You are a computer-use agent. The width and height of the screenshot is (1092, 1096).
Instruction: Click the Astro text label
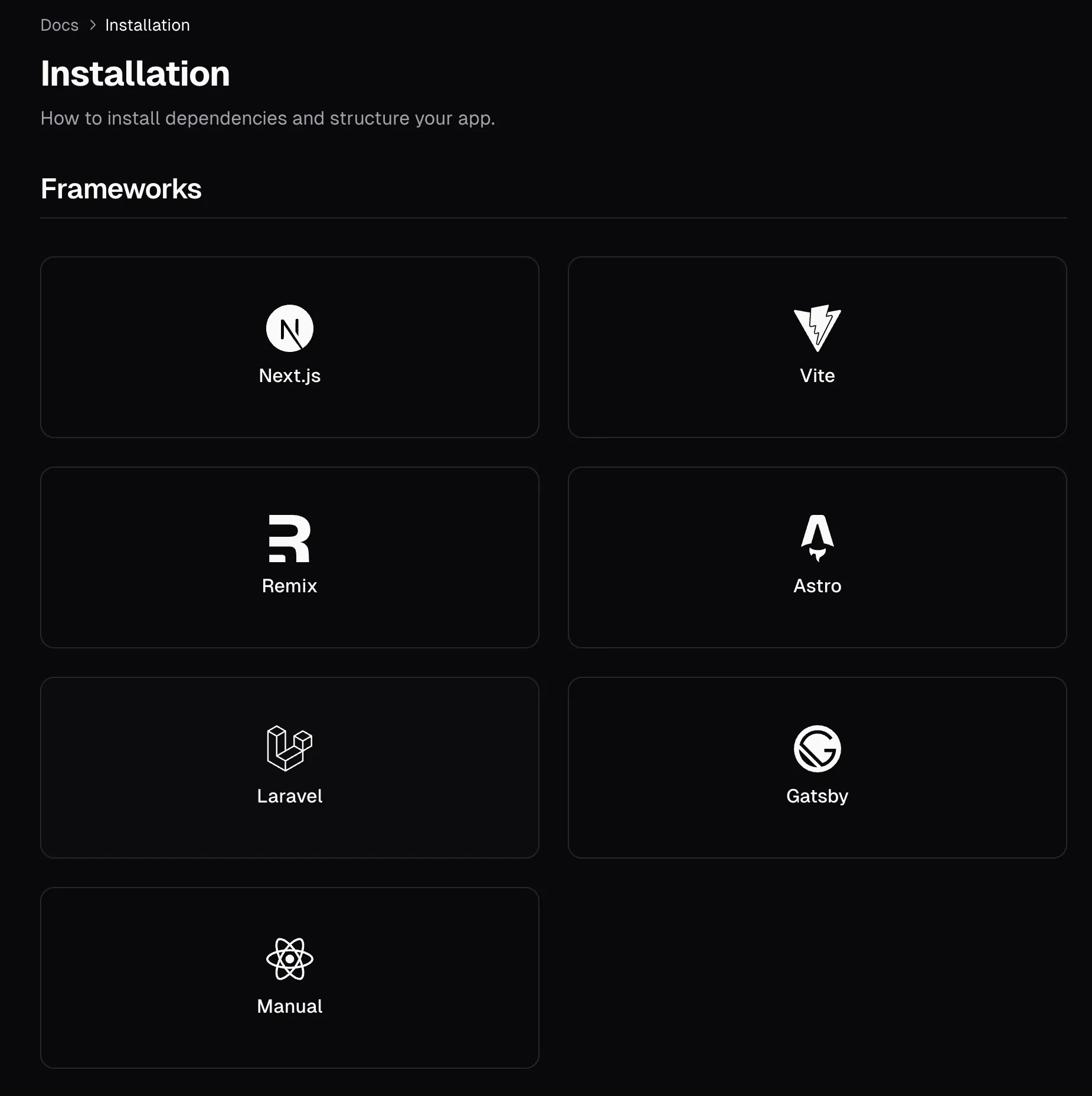[x=817, y=586]
